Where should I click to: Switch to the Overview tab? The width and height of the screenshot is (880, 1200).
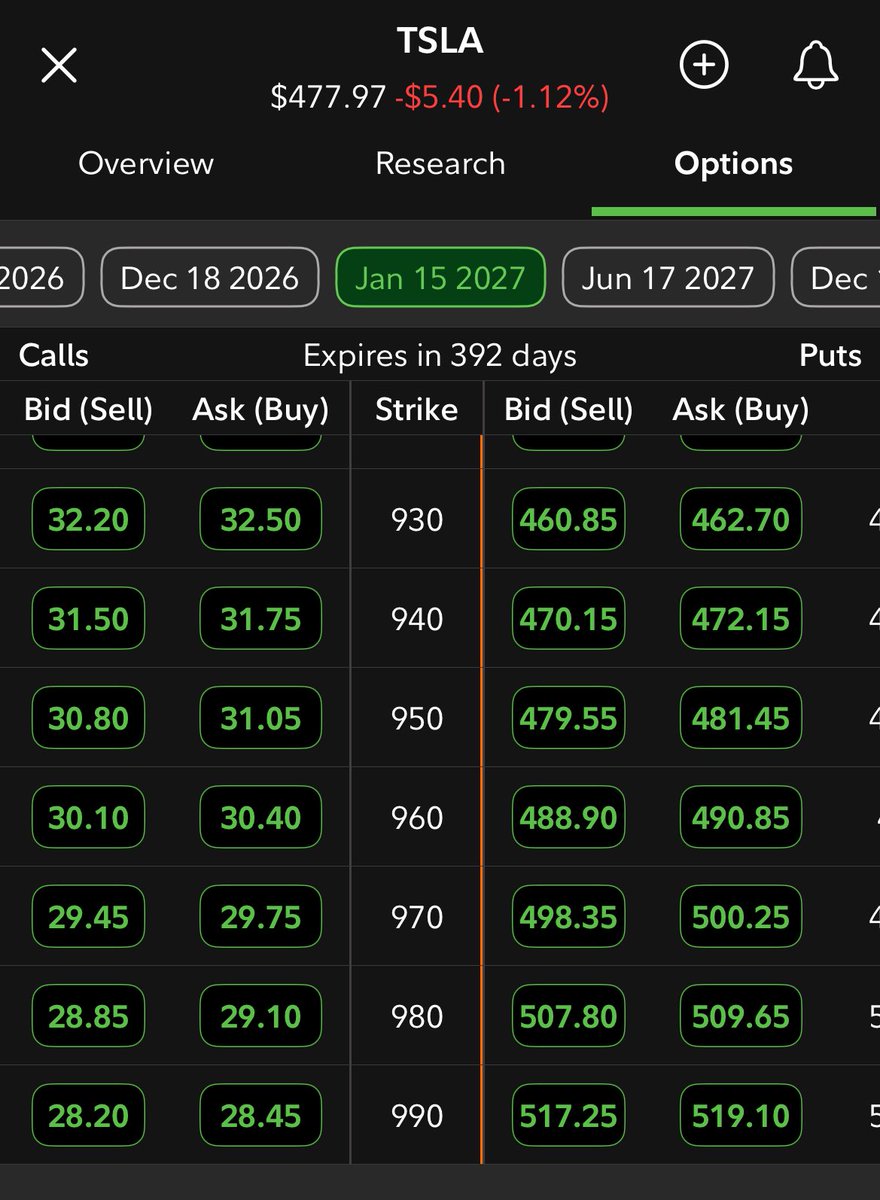point(146,163)
